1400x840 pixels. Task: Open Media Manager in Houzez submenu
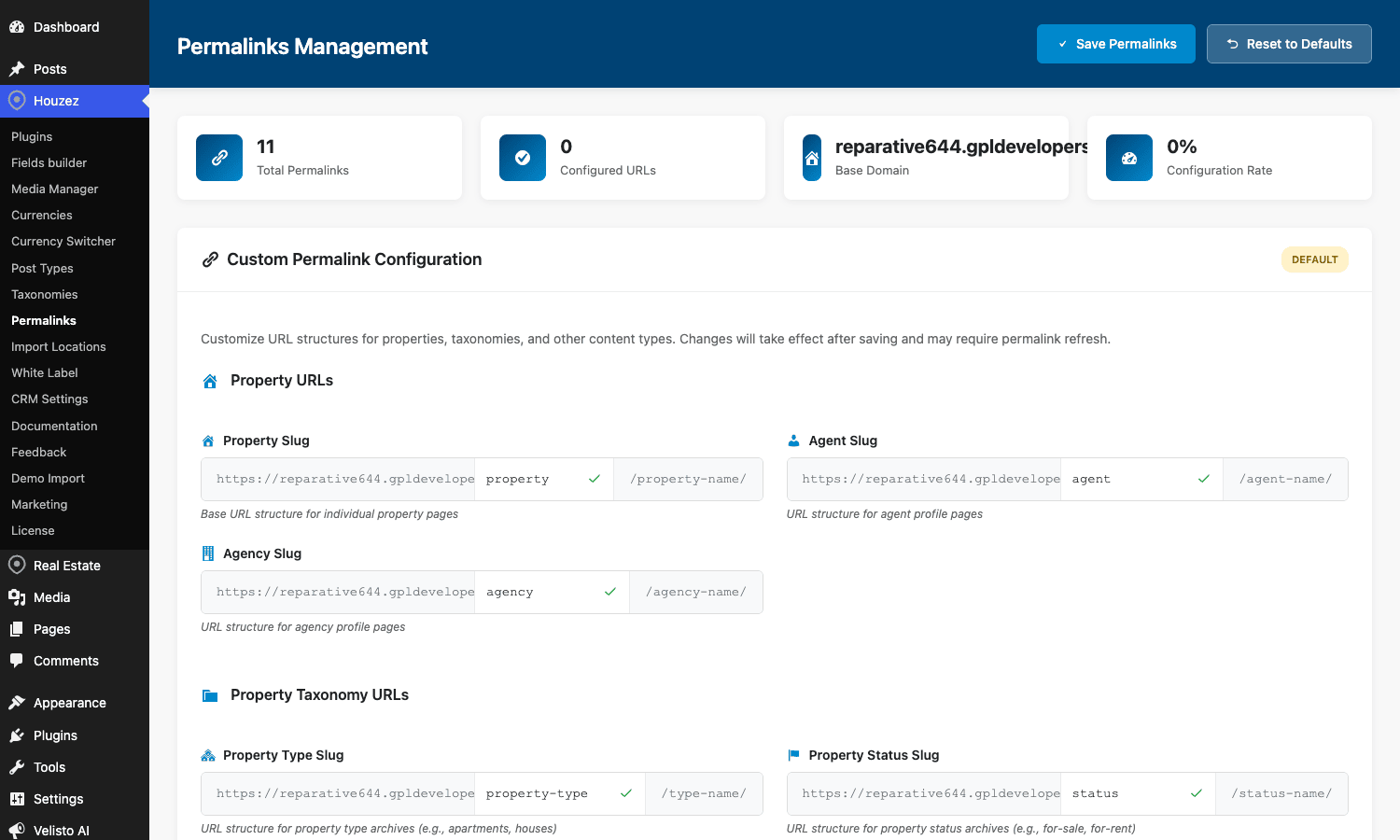54,189
